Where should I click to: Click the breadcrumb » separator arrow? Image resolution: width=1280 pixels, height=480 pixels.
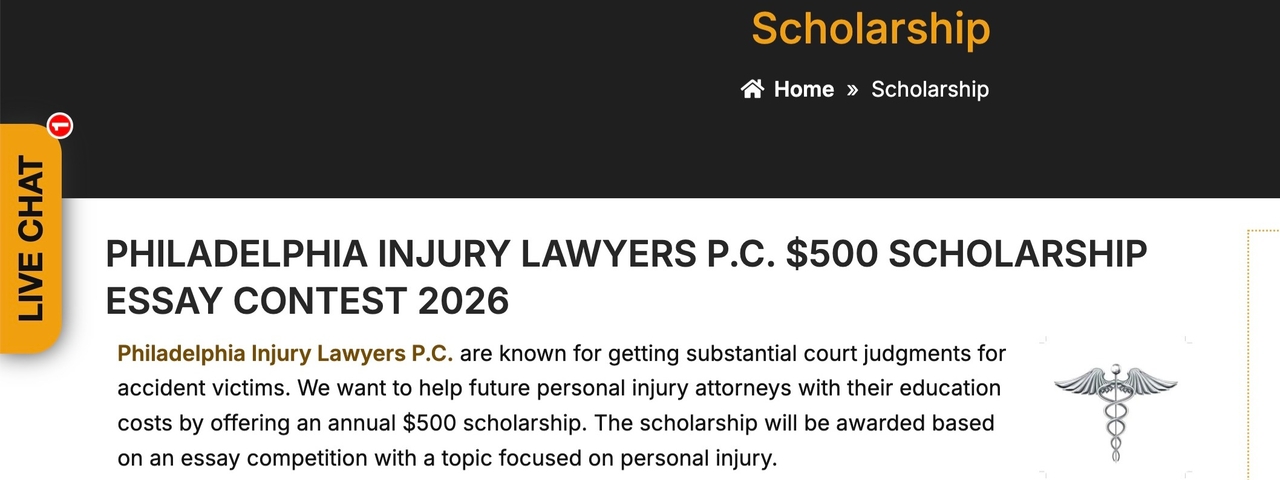click(852, 89)
